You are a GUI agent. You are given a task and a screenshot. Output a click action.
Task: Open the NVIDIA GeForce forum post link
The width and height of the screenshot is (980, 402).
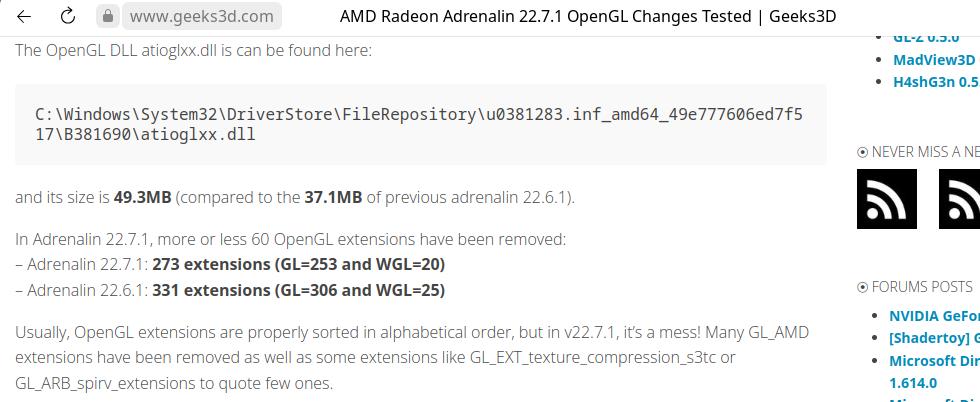[934, 316]
